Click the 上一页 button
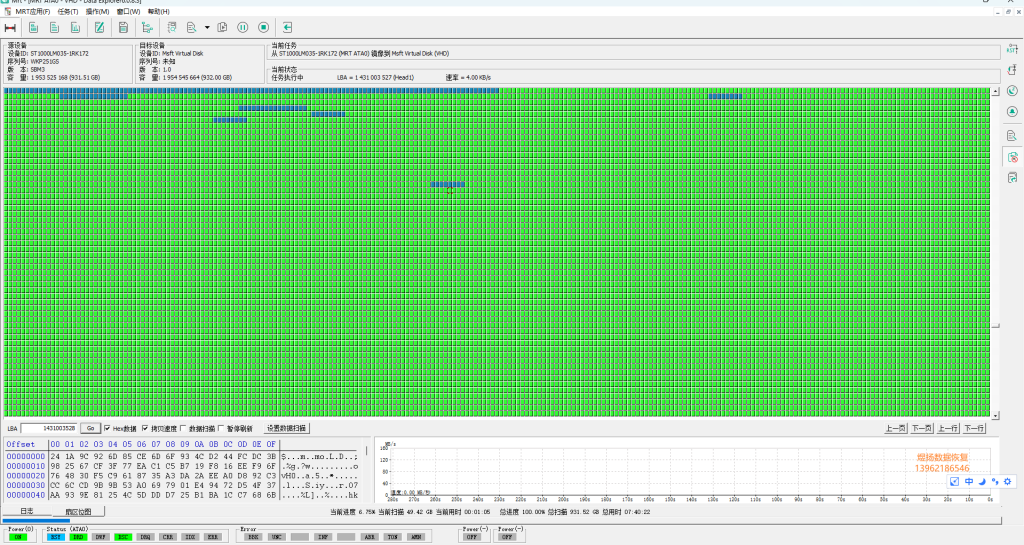The image size is (1024, 545). (x=895, y=428)
